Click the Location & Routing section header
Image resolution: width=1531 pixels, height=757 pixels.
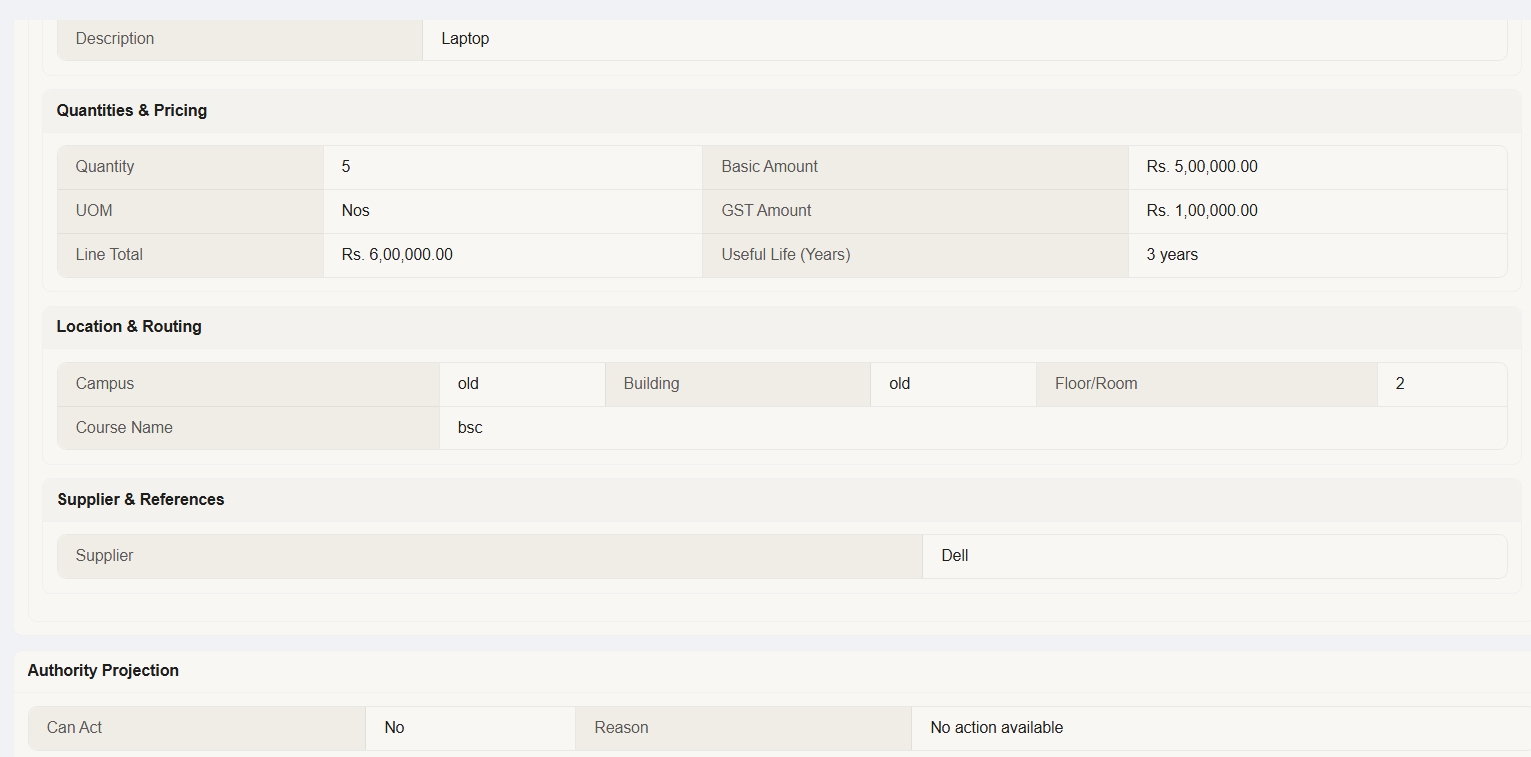pos(129,327)
